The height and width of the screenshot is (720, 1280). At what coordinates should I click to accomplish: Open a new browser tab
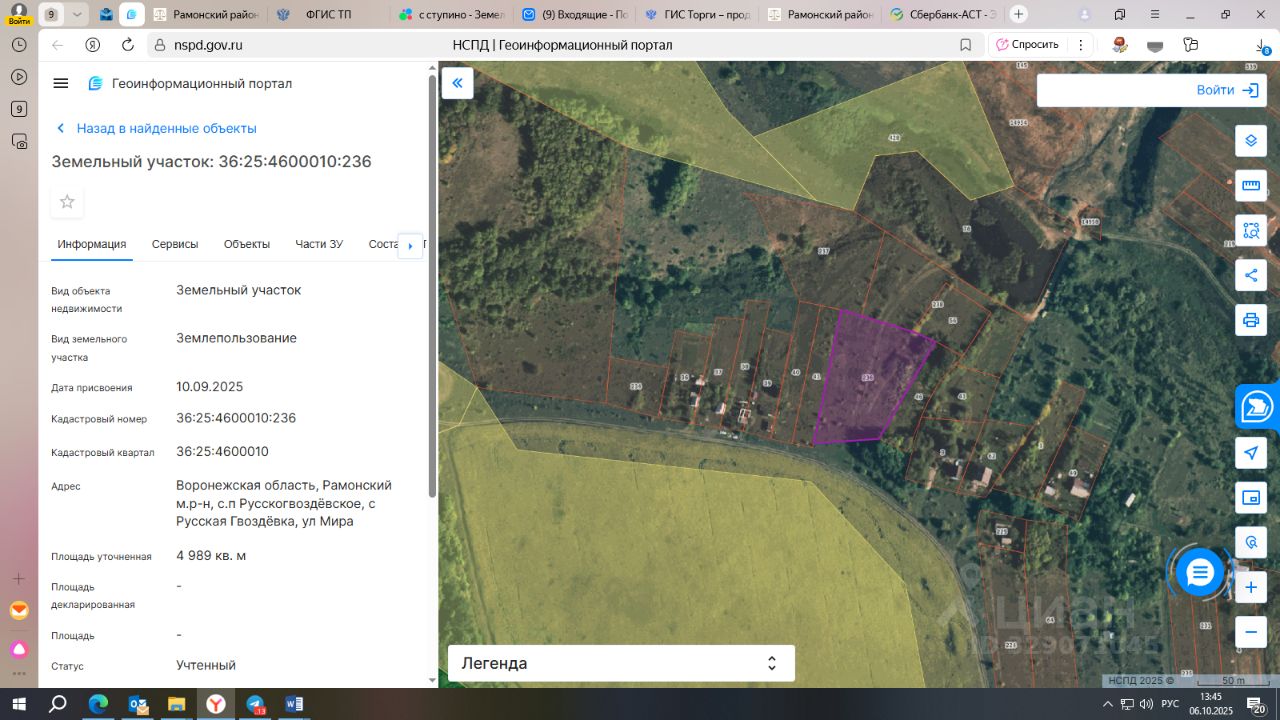(x=1018, y=14)
